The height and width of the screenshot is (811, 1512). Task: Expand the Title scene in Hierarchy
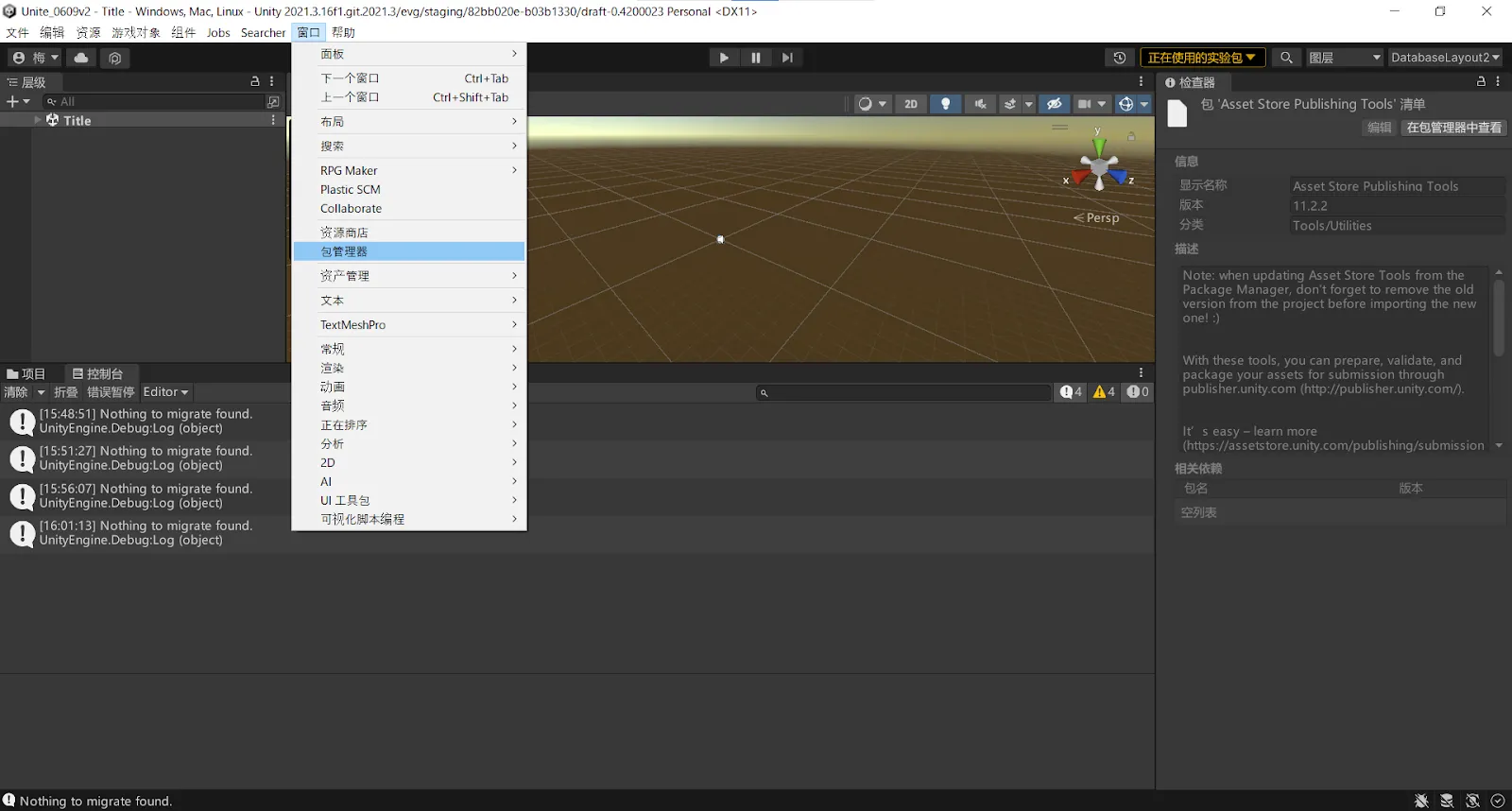pyautogui.click(x=38, y=120)
